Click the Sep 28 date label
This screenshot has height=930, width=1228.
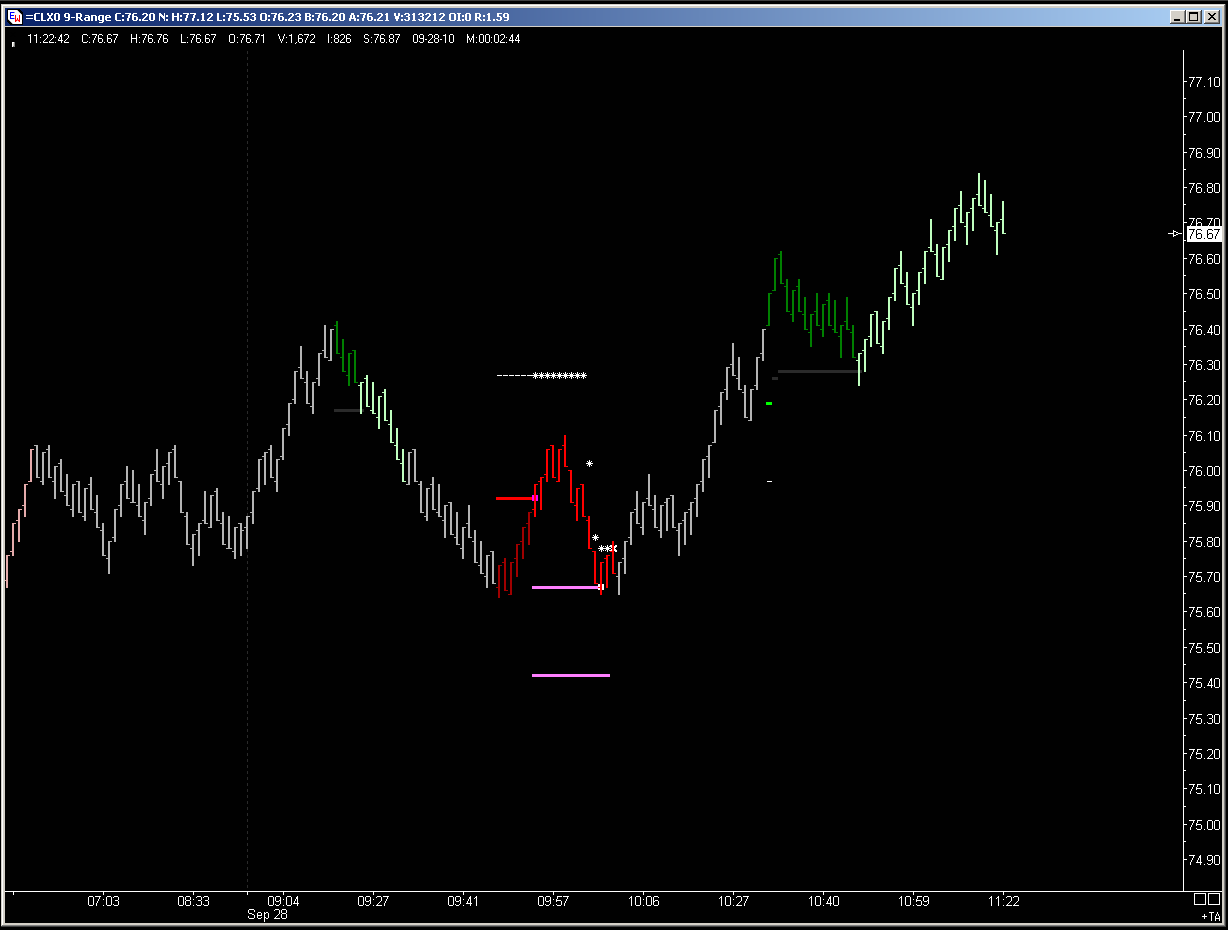267,915
